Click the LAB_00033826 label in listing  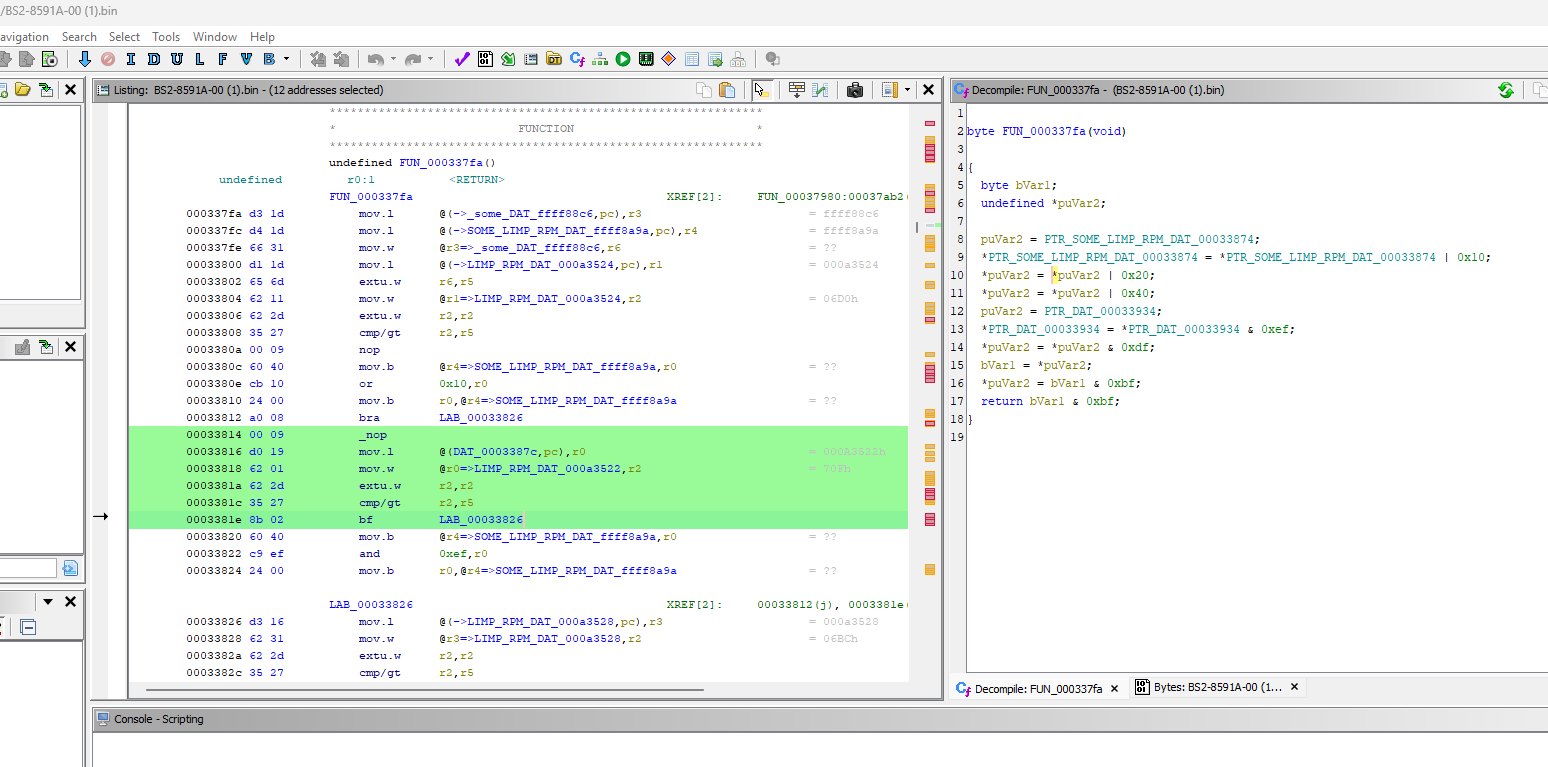(x=371, y=605)
